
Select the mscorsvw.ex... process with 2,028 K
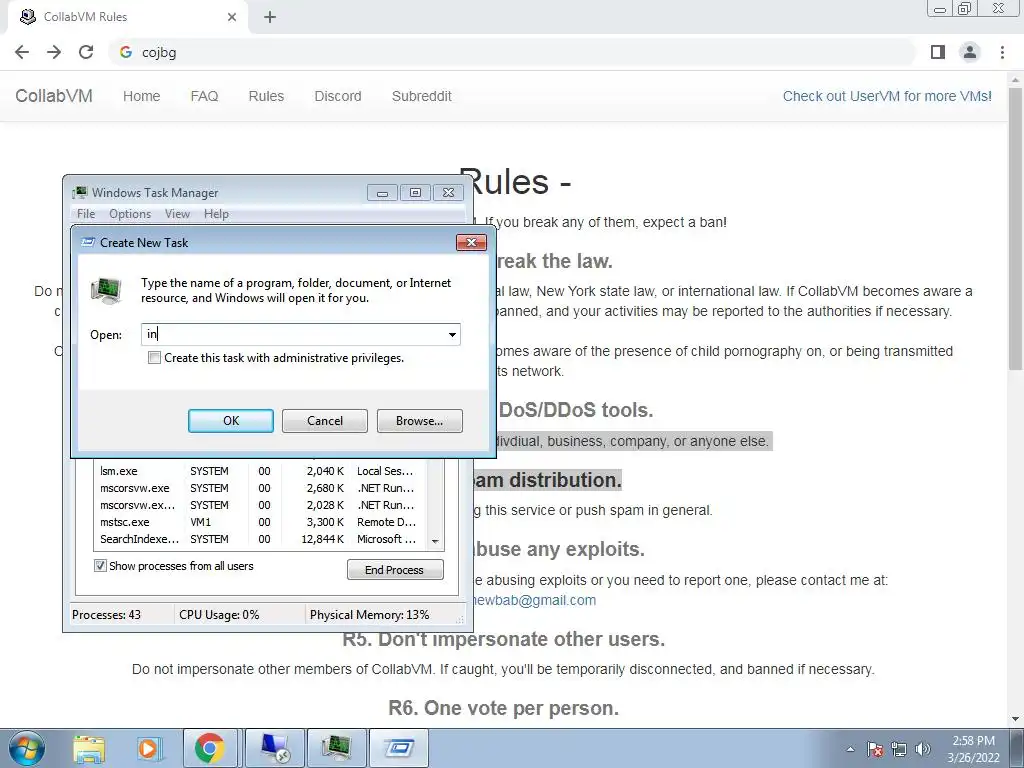point(260,505)
